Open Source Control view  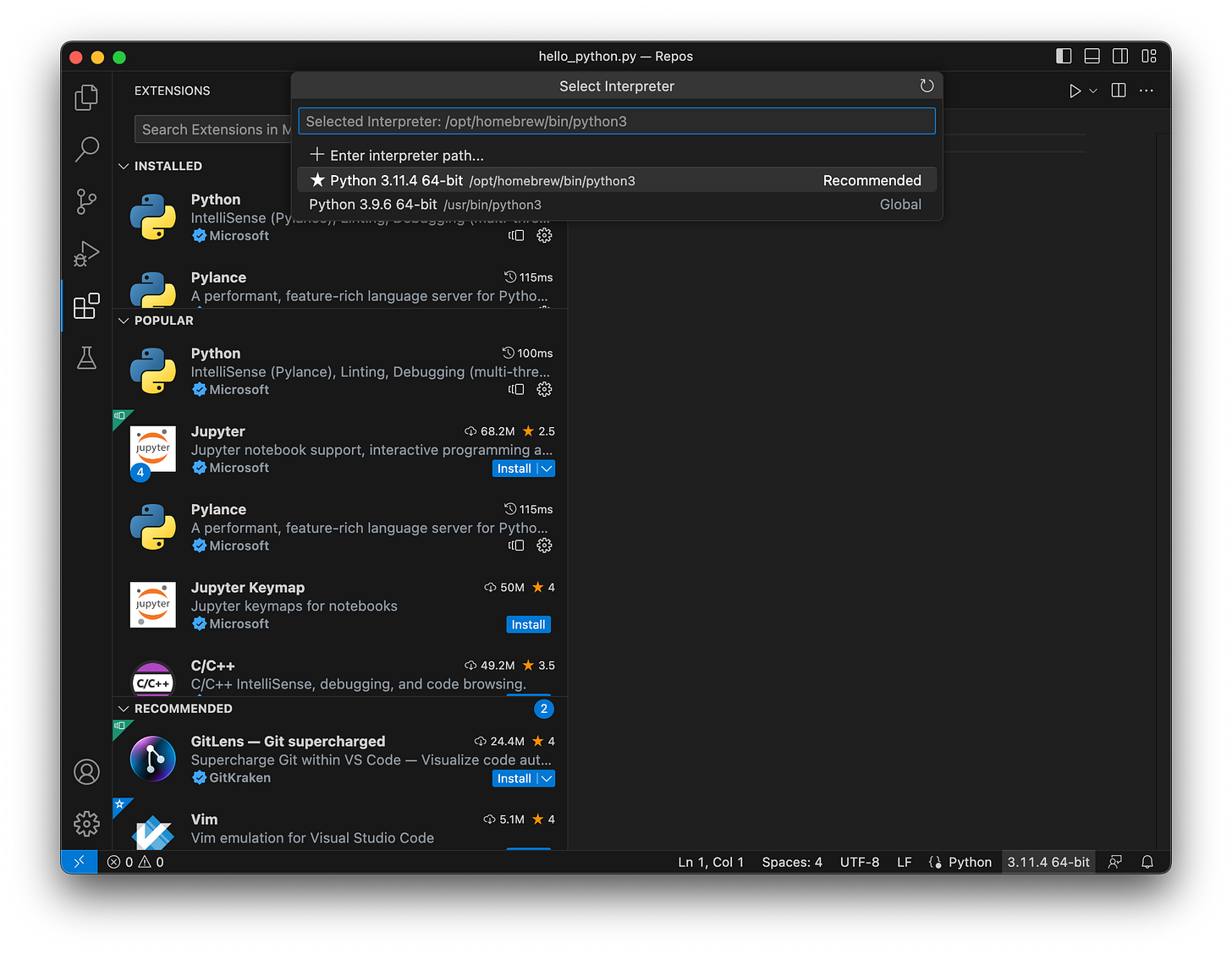[x=86, y=201]
